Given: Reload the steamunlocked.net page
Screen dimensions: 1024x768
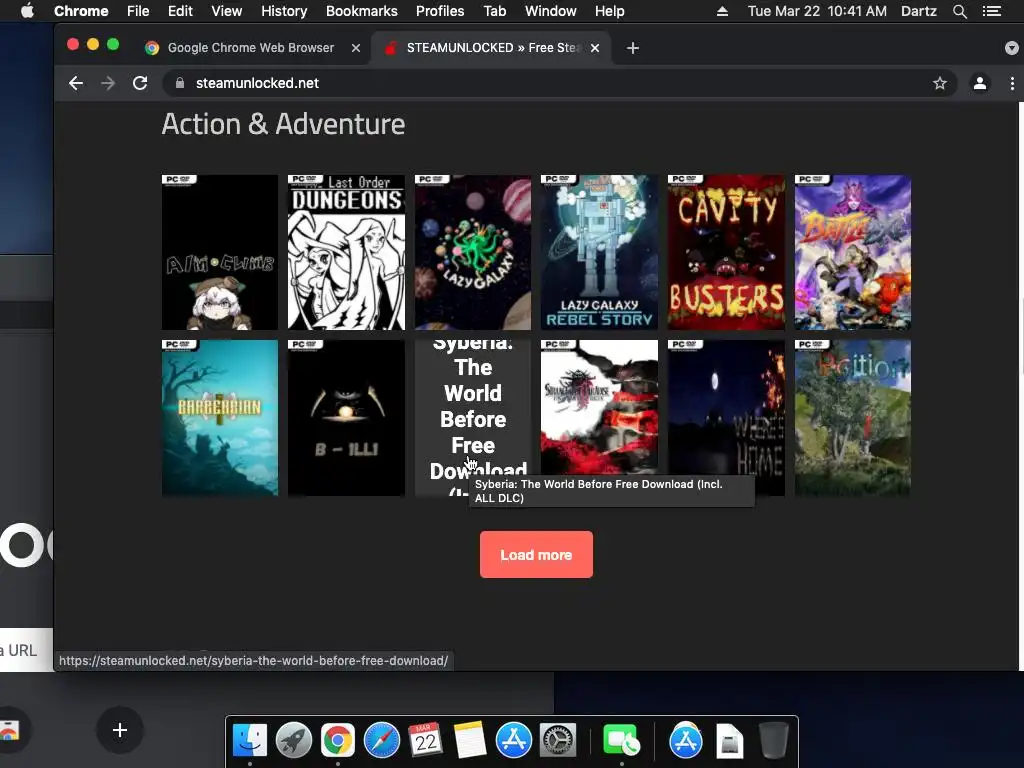Looking at the screenshot, I should [x=140, y=83].
